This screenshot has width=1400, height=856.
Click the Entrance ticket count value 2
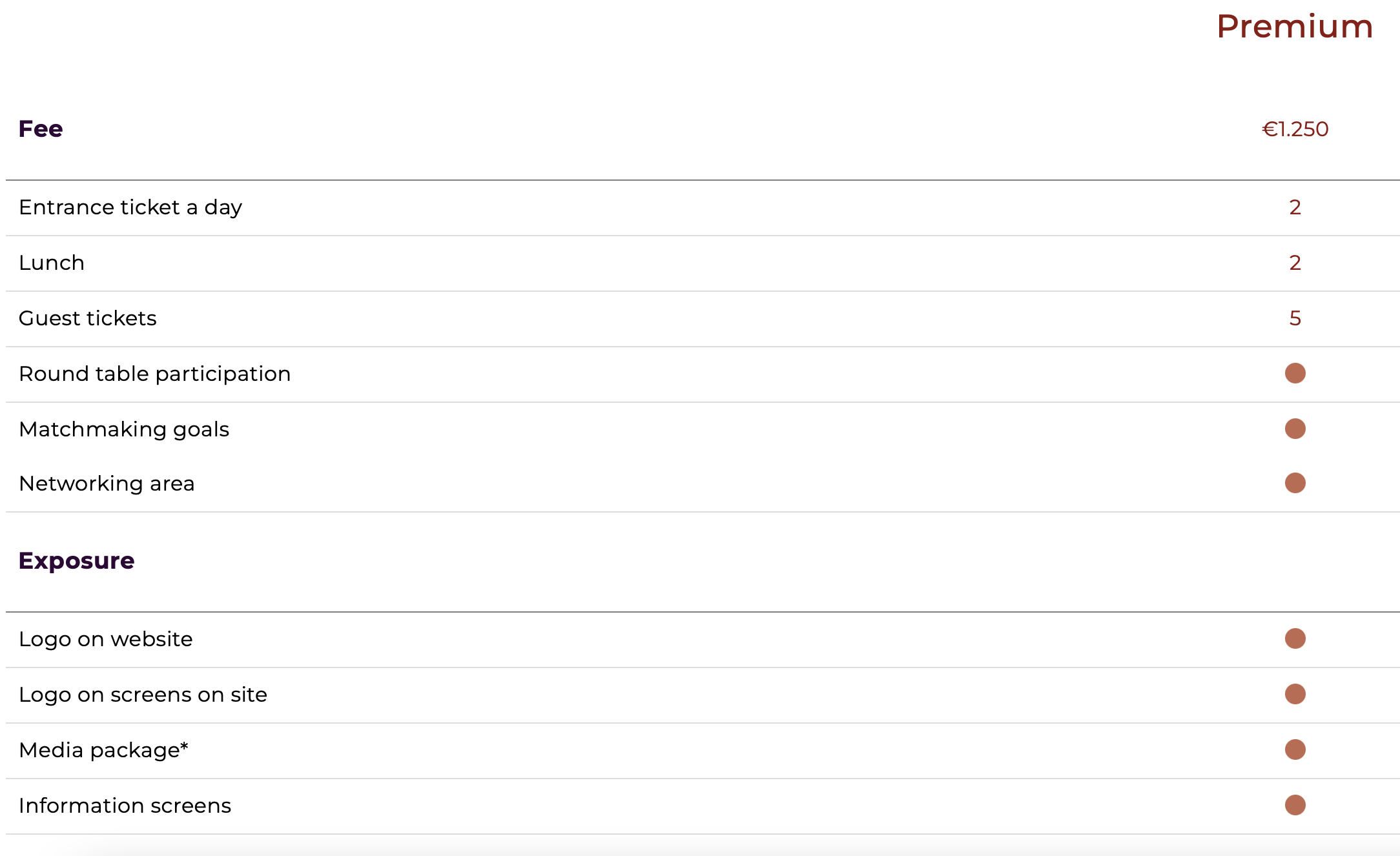click(x=1295, y=207)
